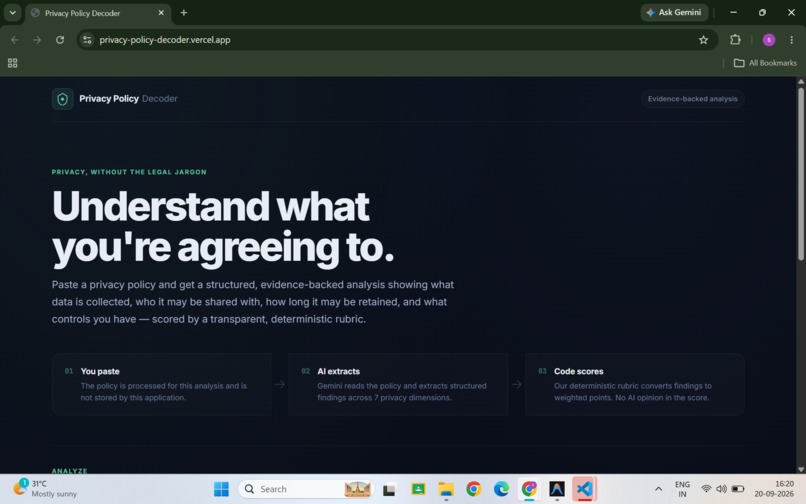Click the browser forward arrow

(37, 40)
